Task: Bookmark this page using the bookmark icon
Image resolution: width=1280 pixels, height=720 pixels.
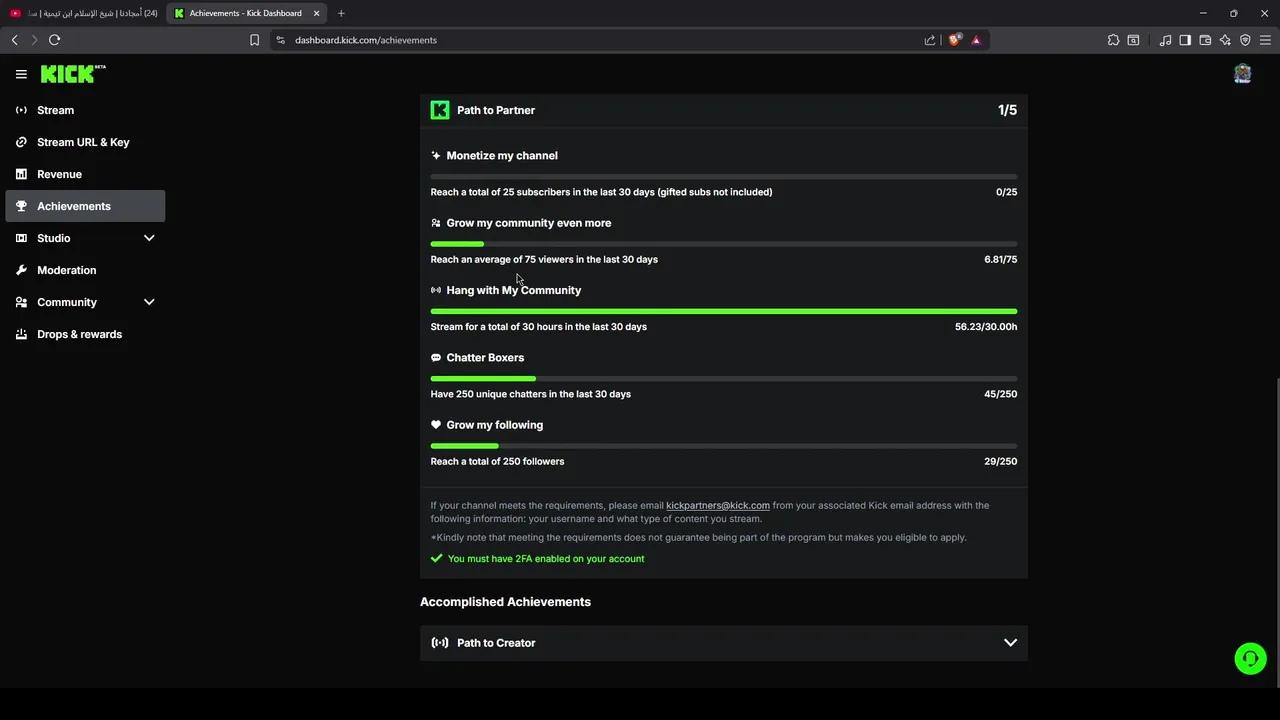Action: pyautogui.click(x=254, y=40)
